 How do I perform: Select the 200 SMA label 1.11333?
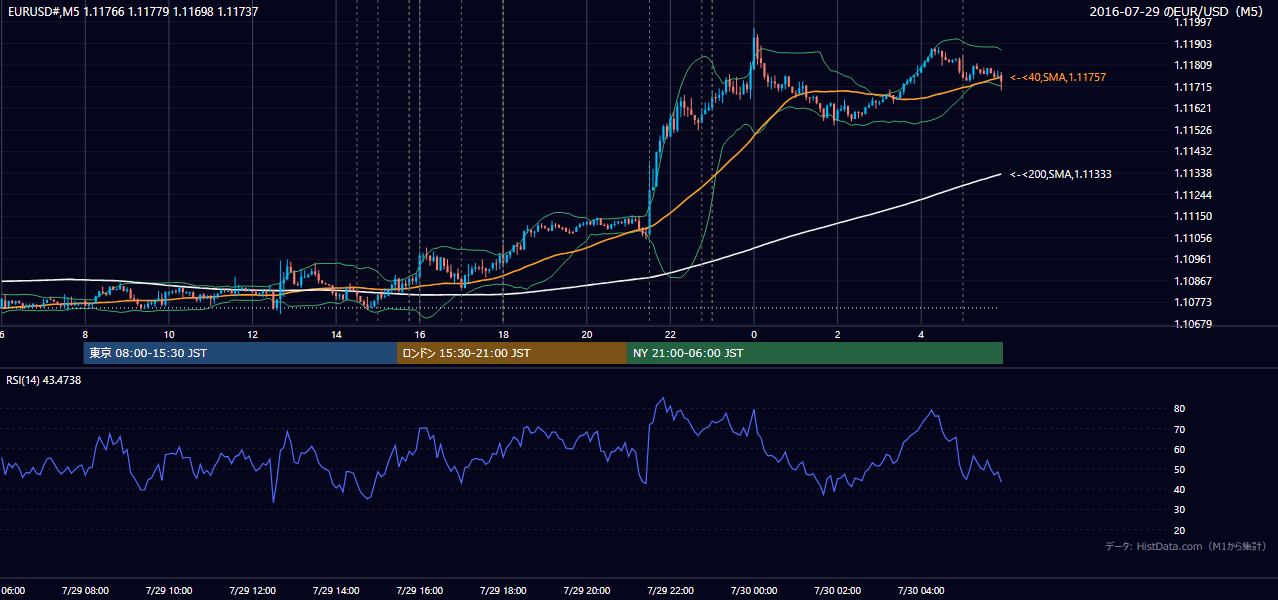pos(1061,174)
